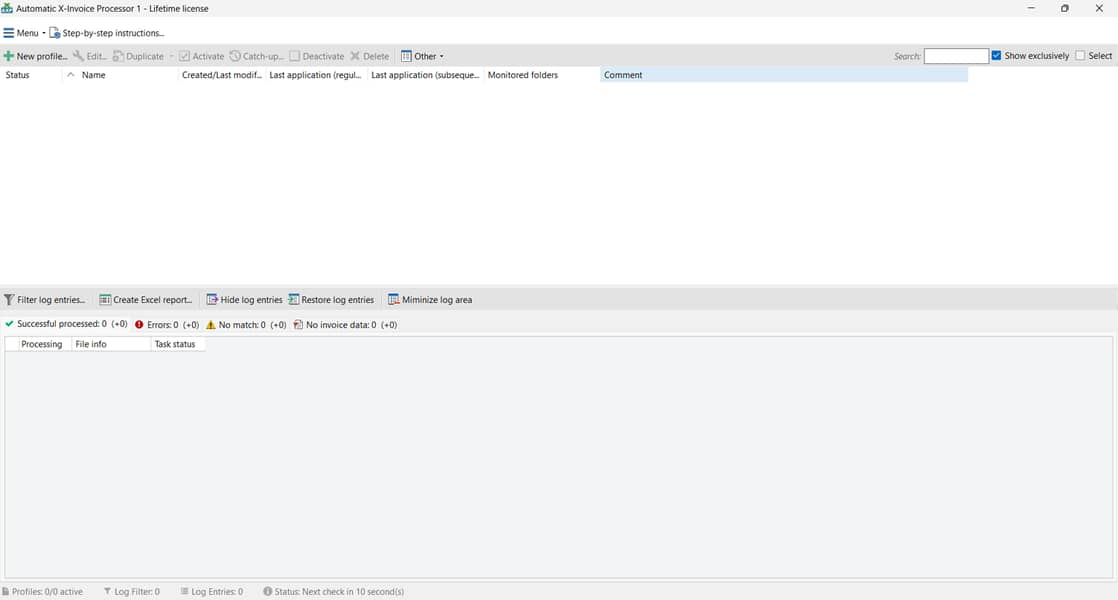This screenshot has width=1118, height=600.
Task: Click the Activate checkbox button
Action: click(x=185, y=56)
